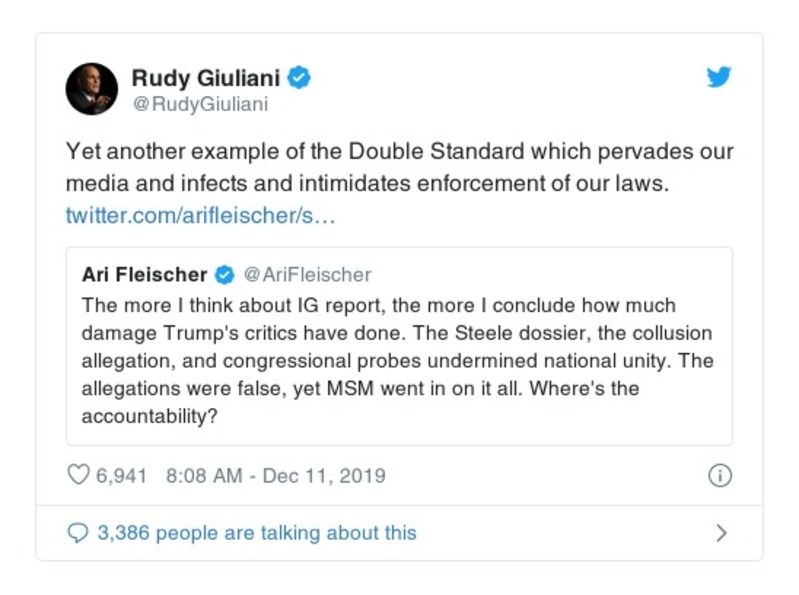Open the Rudy Giuliani display name link
Screen dimensions: 799x595
[206, 77]
